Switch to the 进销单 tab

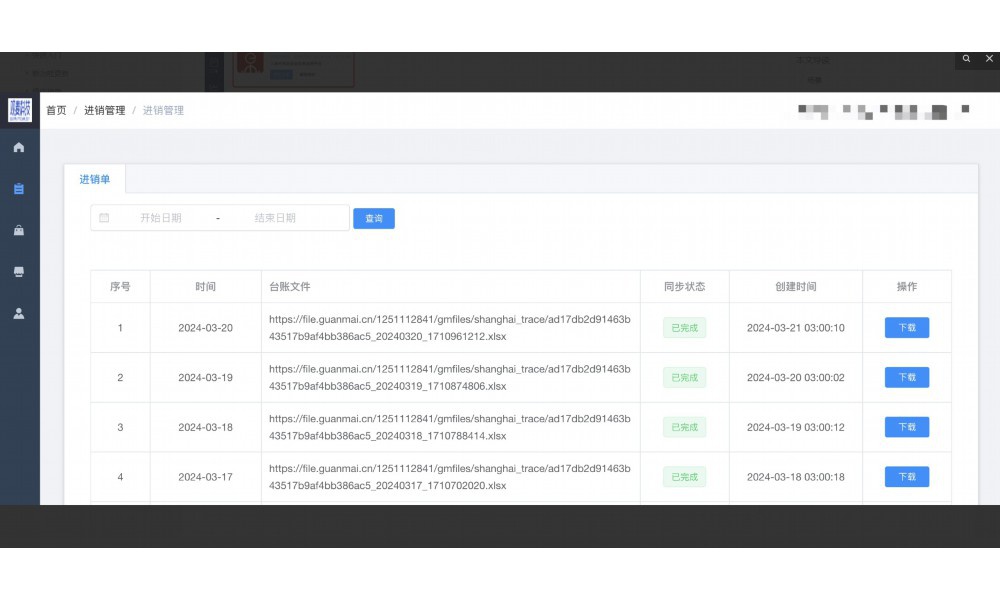click(95, 180)
